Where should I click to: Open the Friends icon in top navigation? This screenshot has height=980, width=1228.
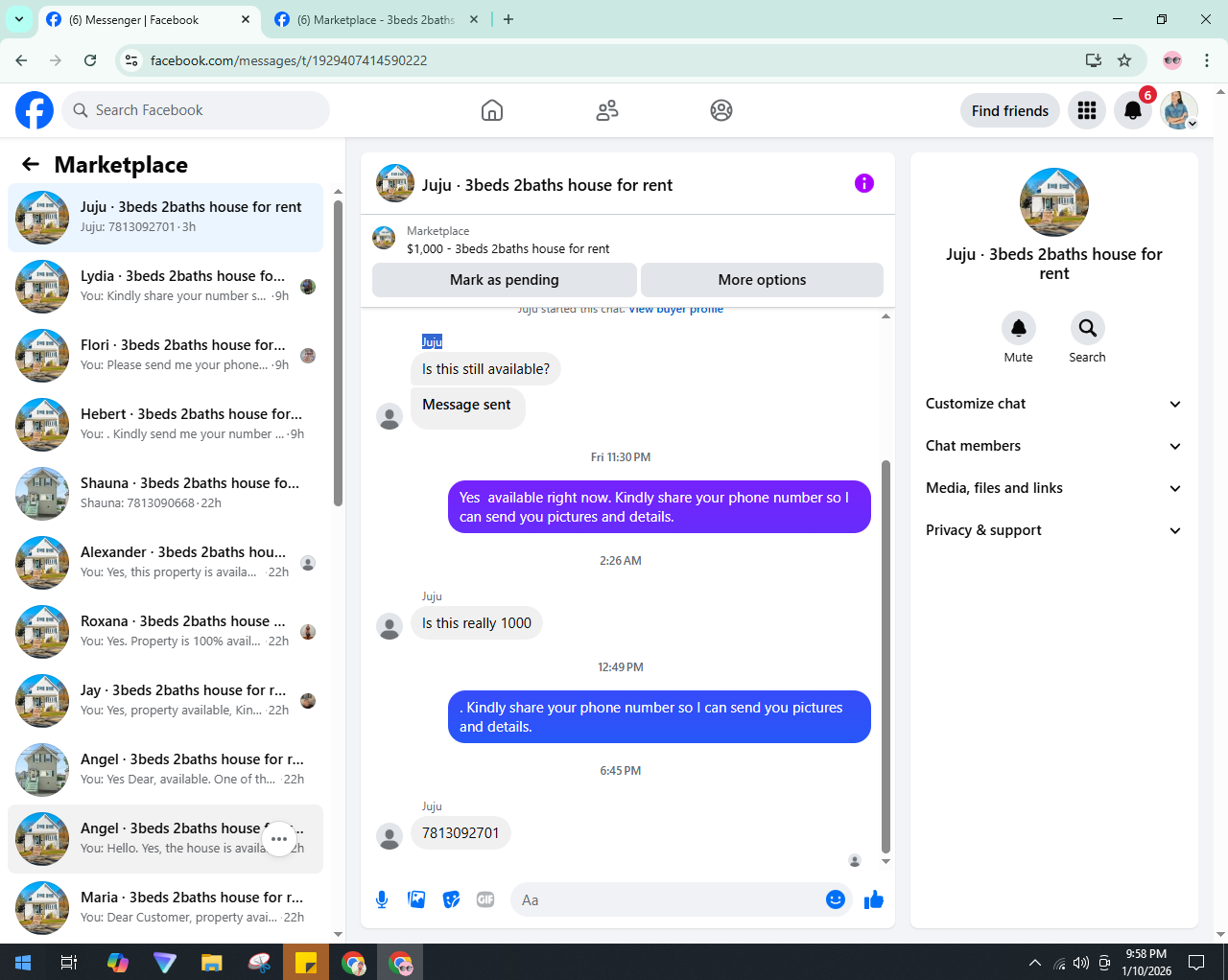coord(607,110)
